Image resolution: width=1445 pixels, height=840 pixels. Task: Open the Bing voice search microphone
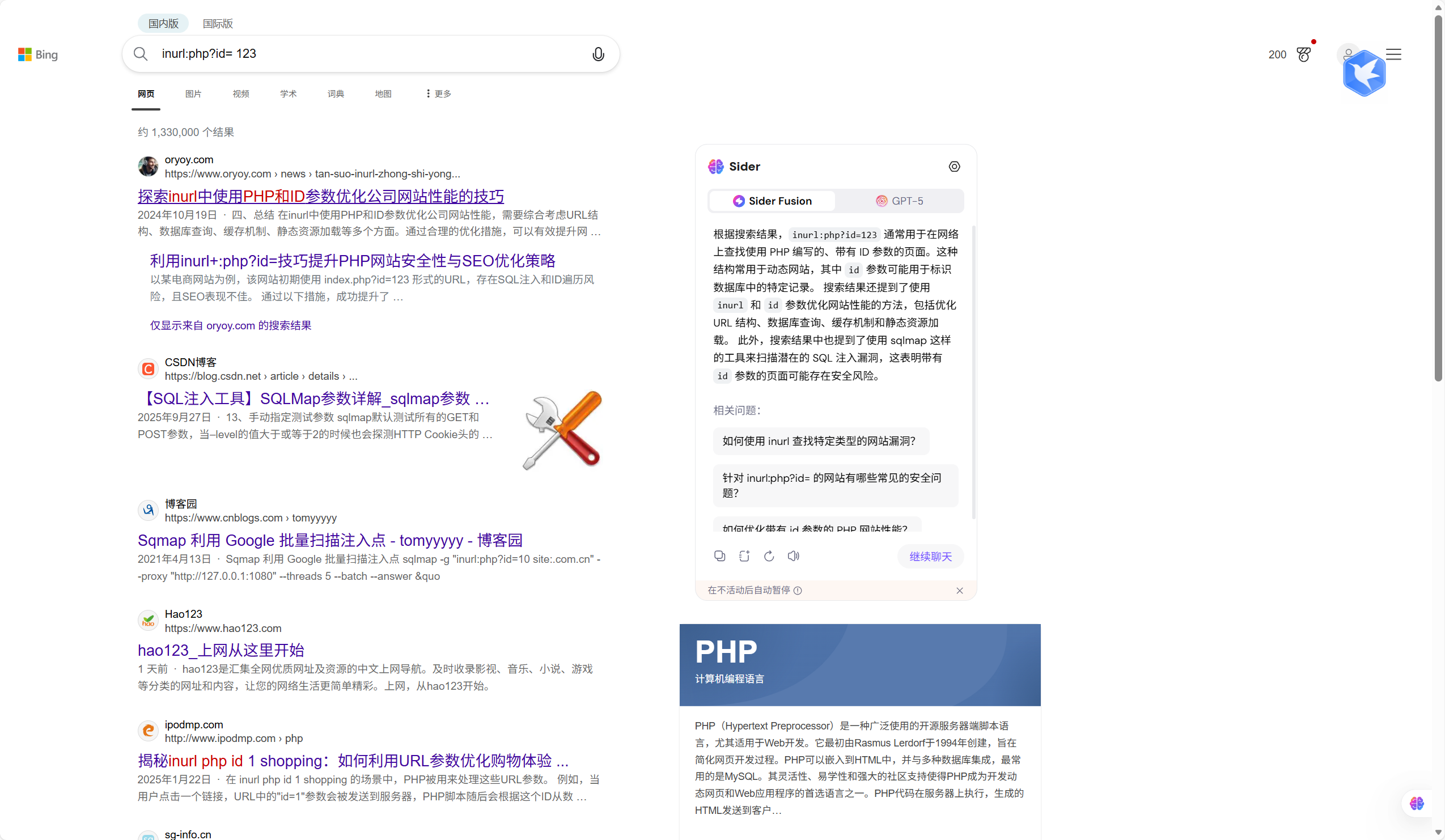click(598, 53)
